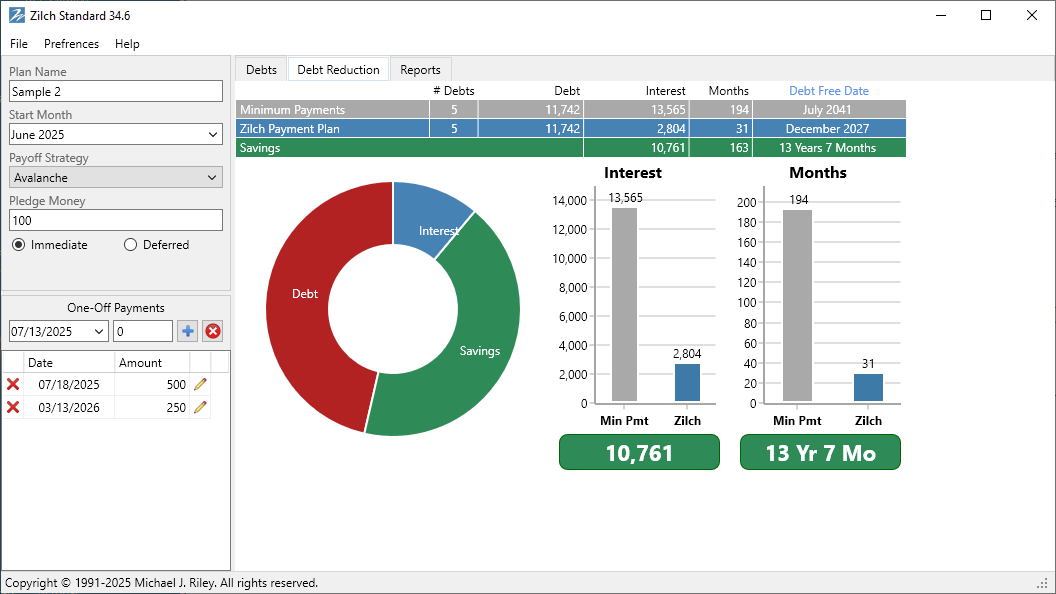This screenshot has height=594, width=1056.
Task: Click the Zilch app logo icon
Action: pos(17,15)
